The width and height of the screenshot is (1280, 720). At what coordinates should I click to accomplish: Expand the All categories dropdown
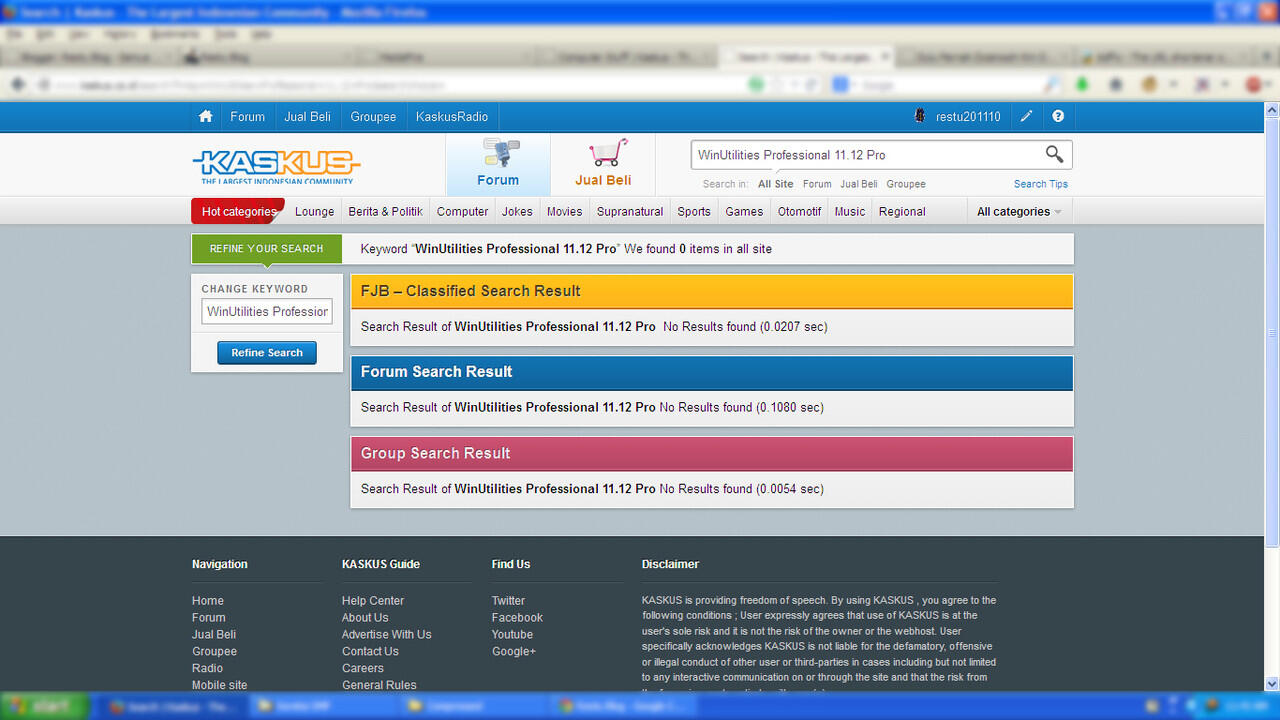click(x=1019, y=211)
